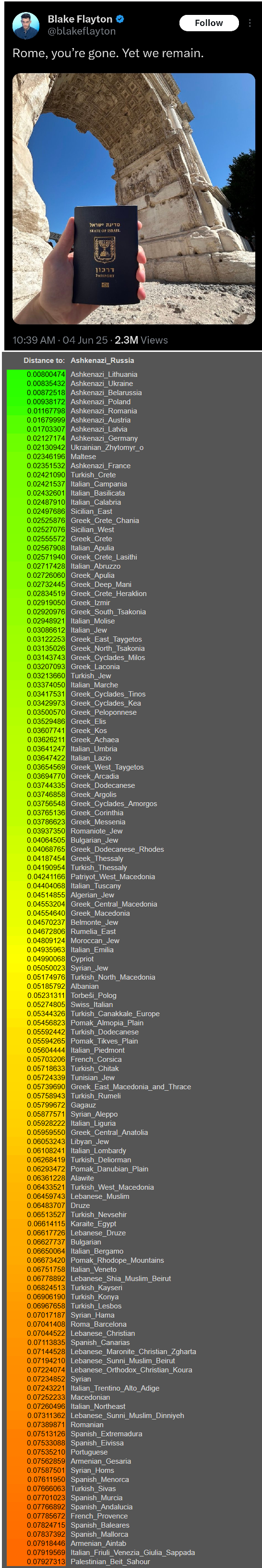Click the Ashkenazi_Russia header label
This screenshot has height=1568, width=262.
[x=102, y=361]
